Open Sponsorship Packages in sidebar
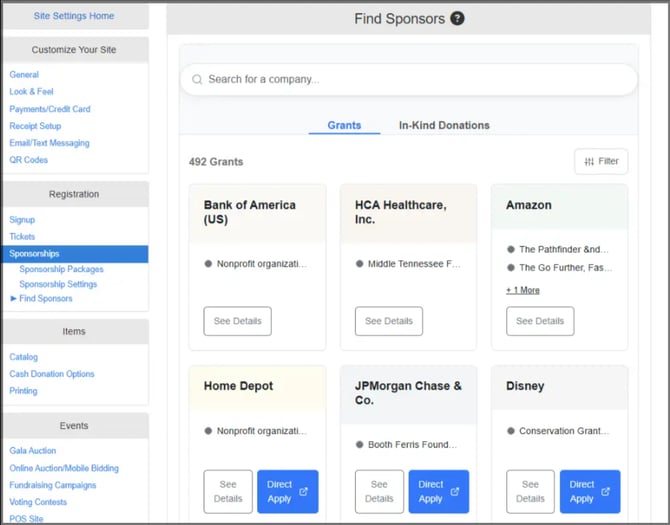670x525 pixels. pos(61,269)
